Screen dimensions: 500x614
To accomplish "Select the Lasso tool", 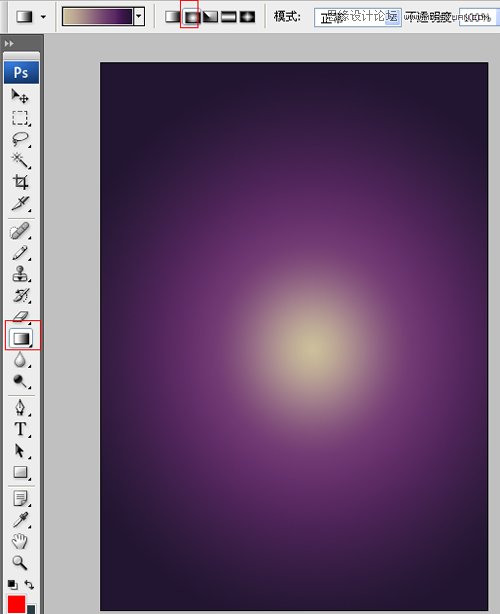I will [x=20, y=139].
